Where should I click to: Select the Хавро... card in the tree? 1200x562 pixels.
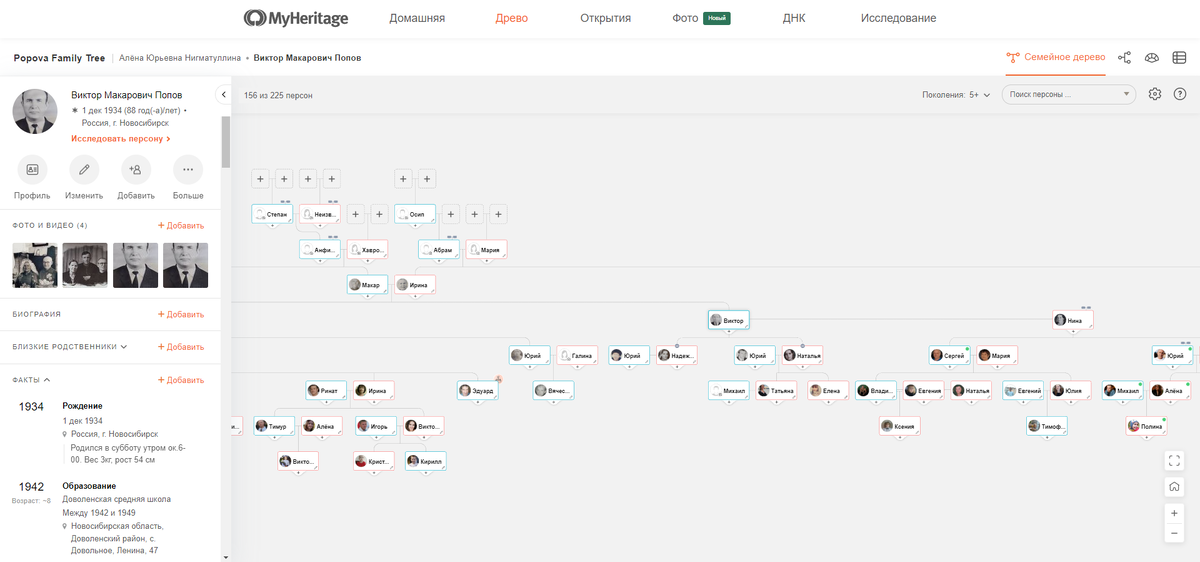[367, 250]
